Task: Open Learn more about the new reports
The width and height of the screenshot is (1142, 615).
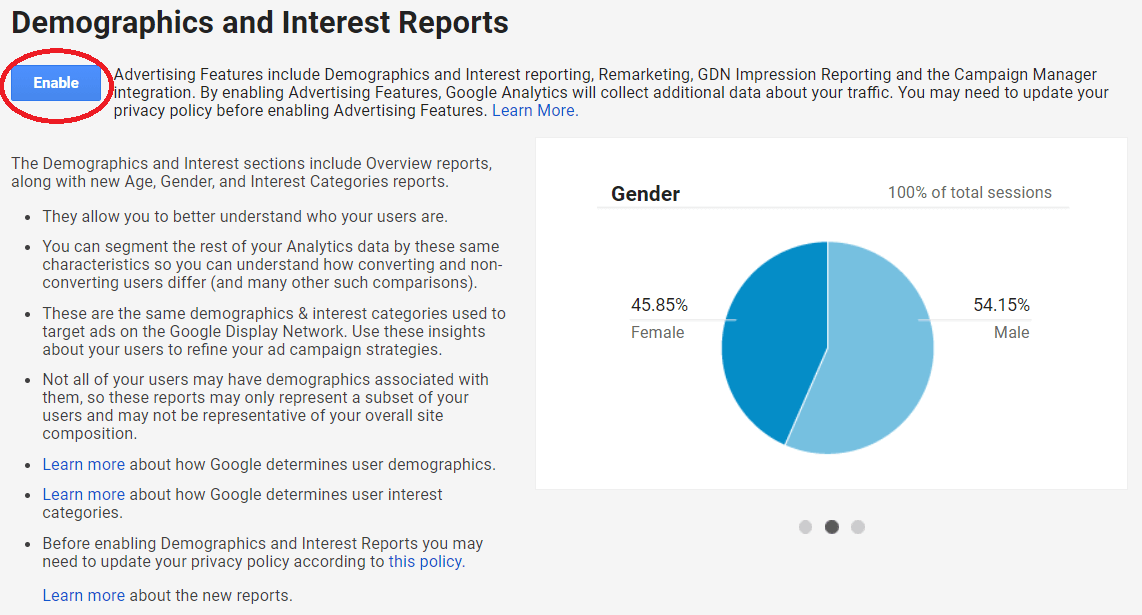Action: click(83, 595)
